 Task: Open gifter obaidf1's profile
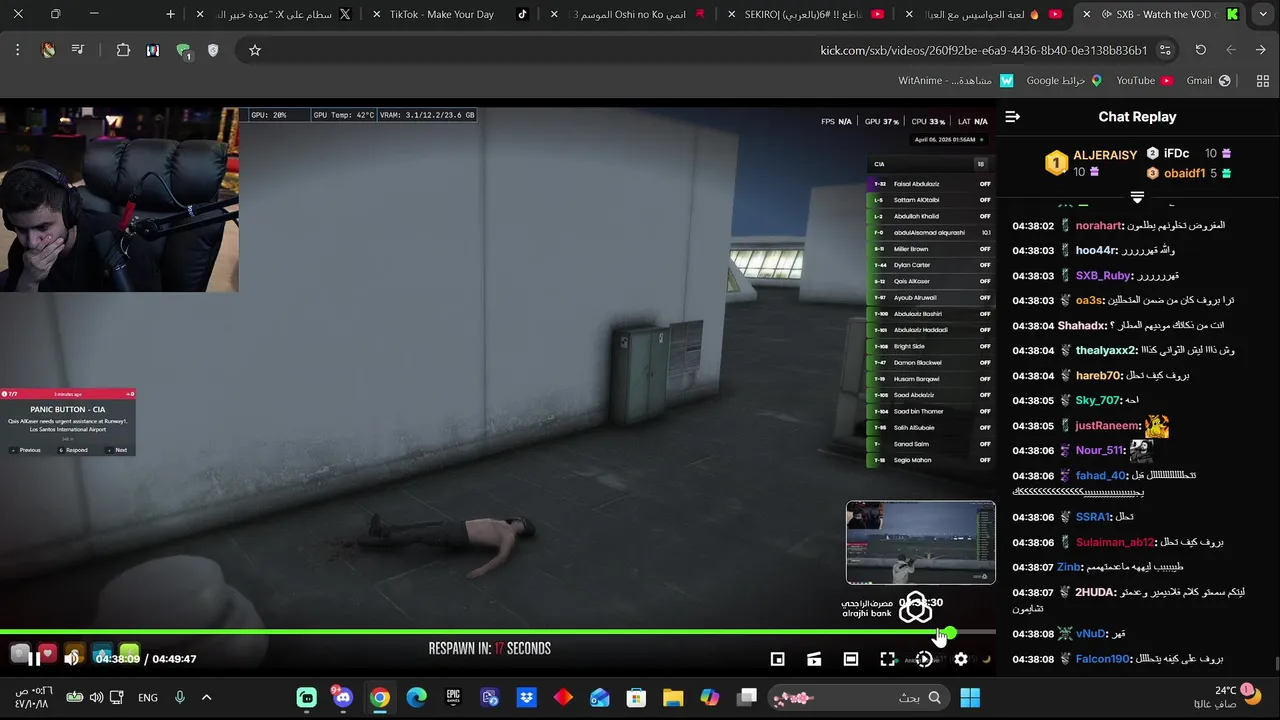pyautogui.click(x=1184, y=173)
